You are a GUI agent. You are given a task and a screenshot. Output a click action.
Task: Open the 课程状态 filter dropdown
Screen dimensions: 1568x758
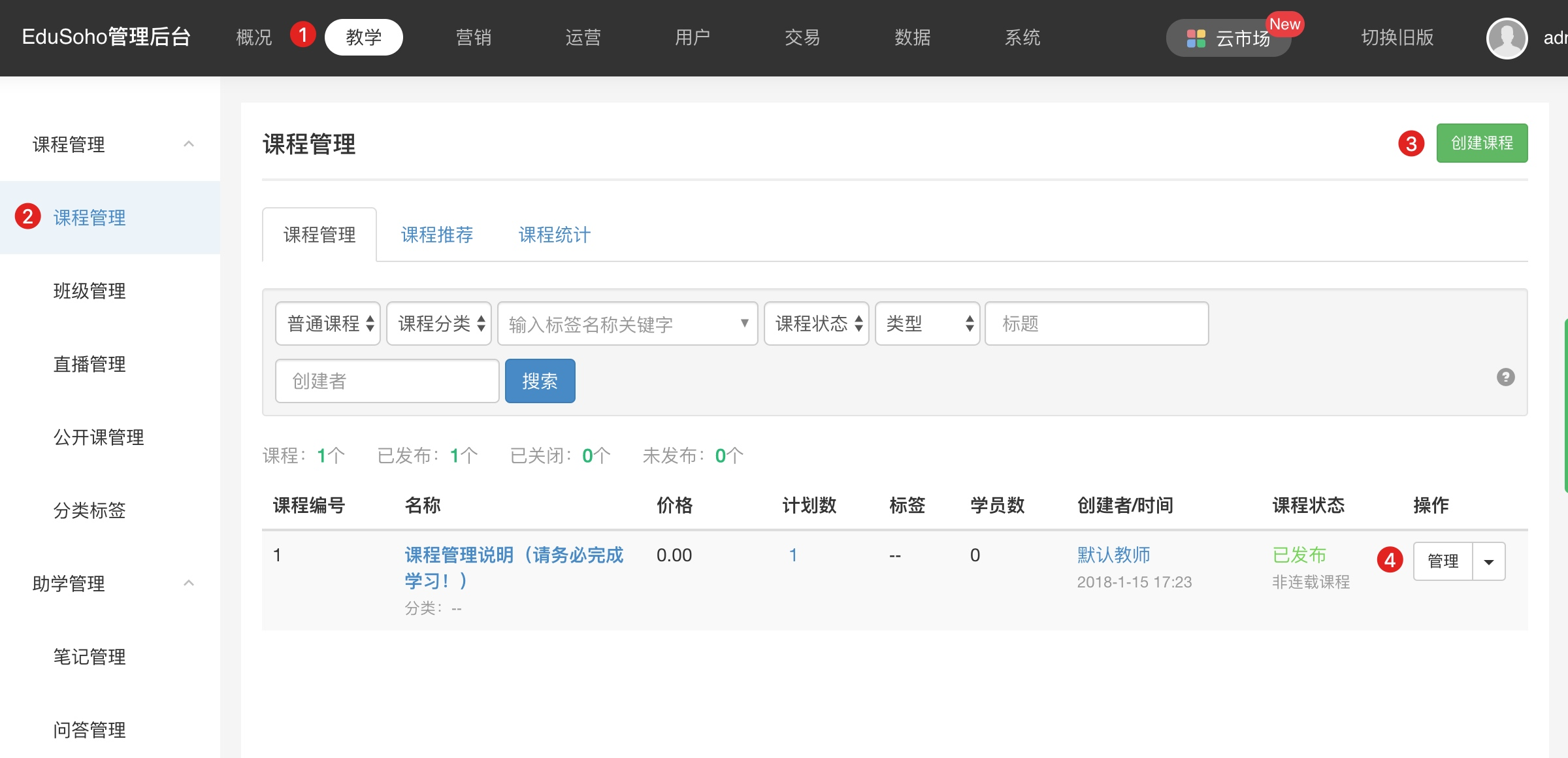(816, 323)
